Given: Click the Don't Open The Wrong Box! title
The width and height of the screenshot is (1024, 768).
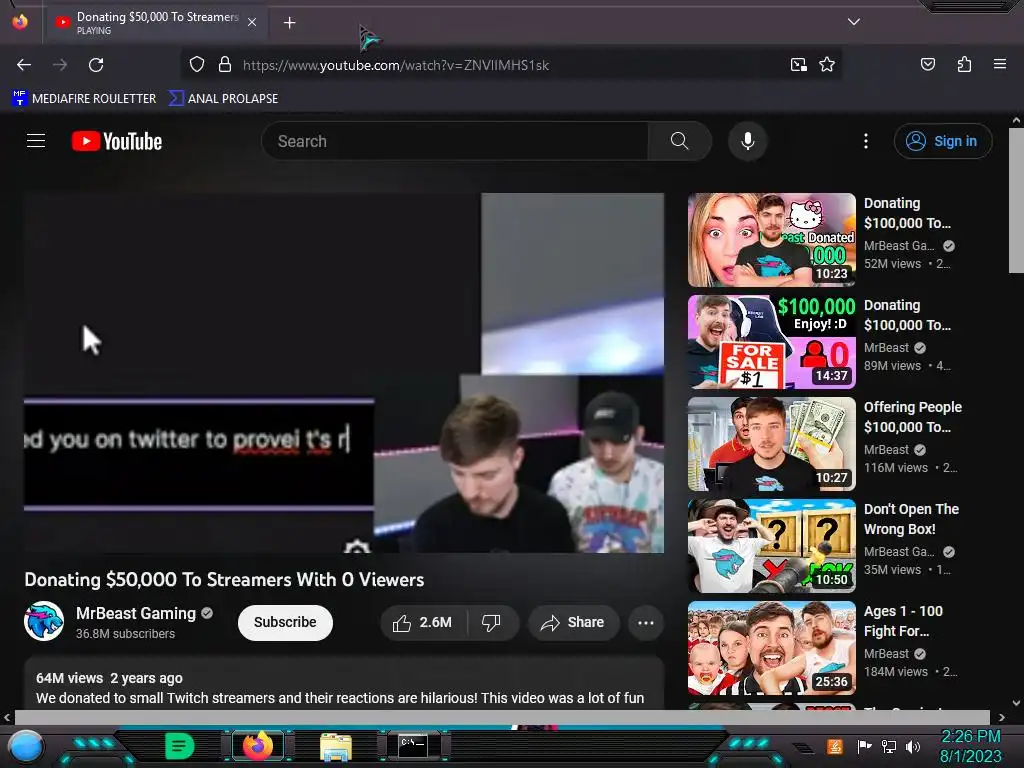Looking at the screenshot, I should [911, 519].
